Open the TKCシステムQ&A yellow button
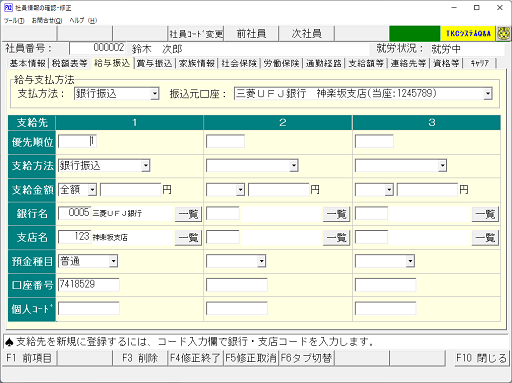Screen dimensions: 512x383 [x=468, y=33]
